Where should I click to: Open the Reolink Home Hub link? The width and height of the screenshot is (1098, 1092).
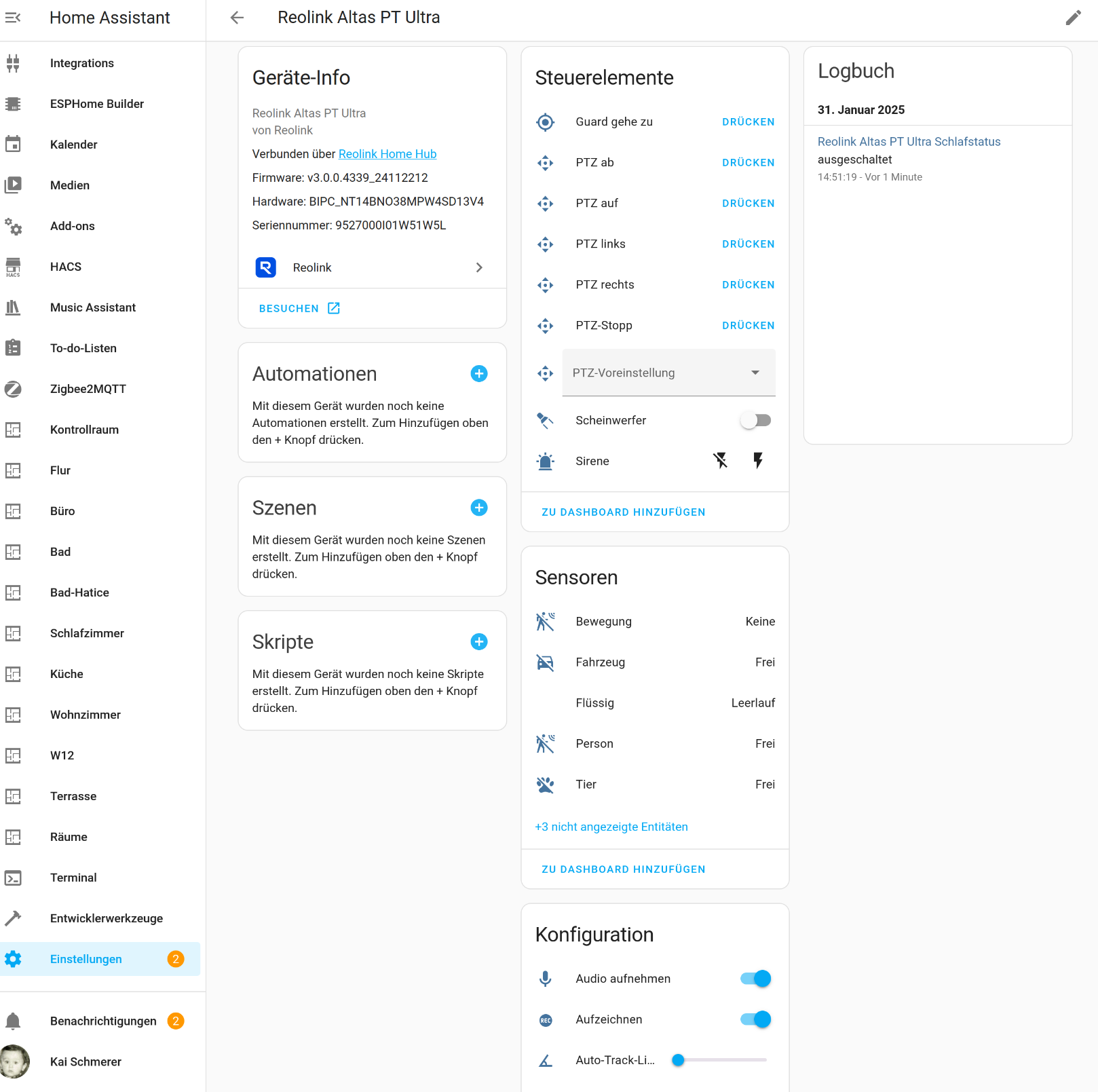click(387, 154)
